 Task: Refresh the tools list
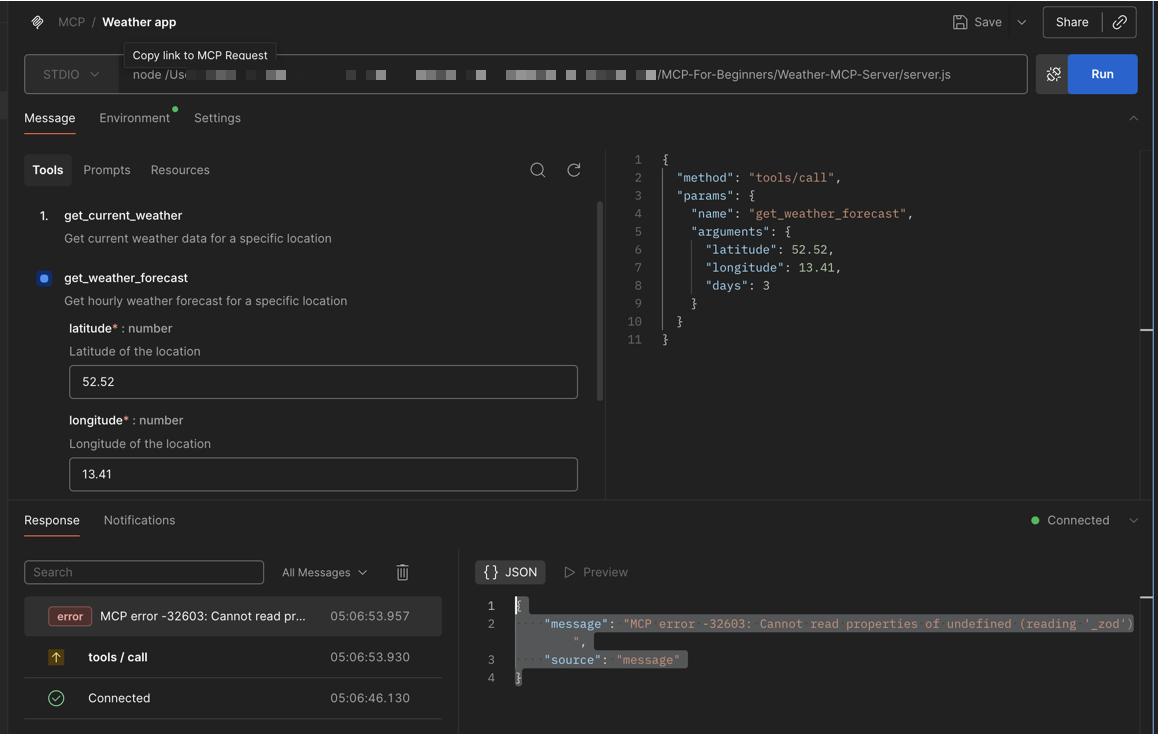pos(574,170)
